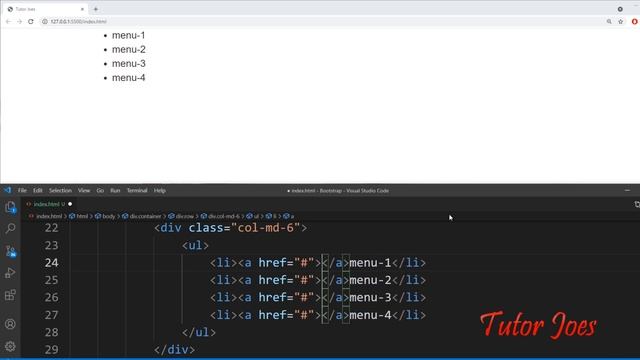Click menu-2 text in code line 25
Viewport: 640px width, 360px height.
(370, 280)
